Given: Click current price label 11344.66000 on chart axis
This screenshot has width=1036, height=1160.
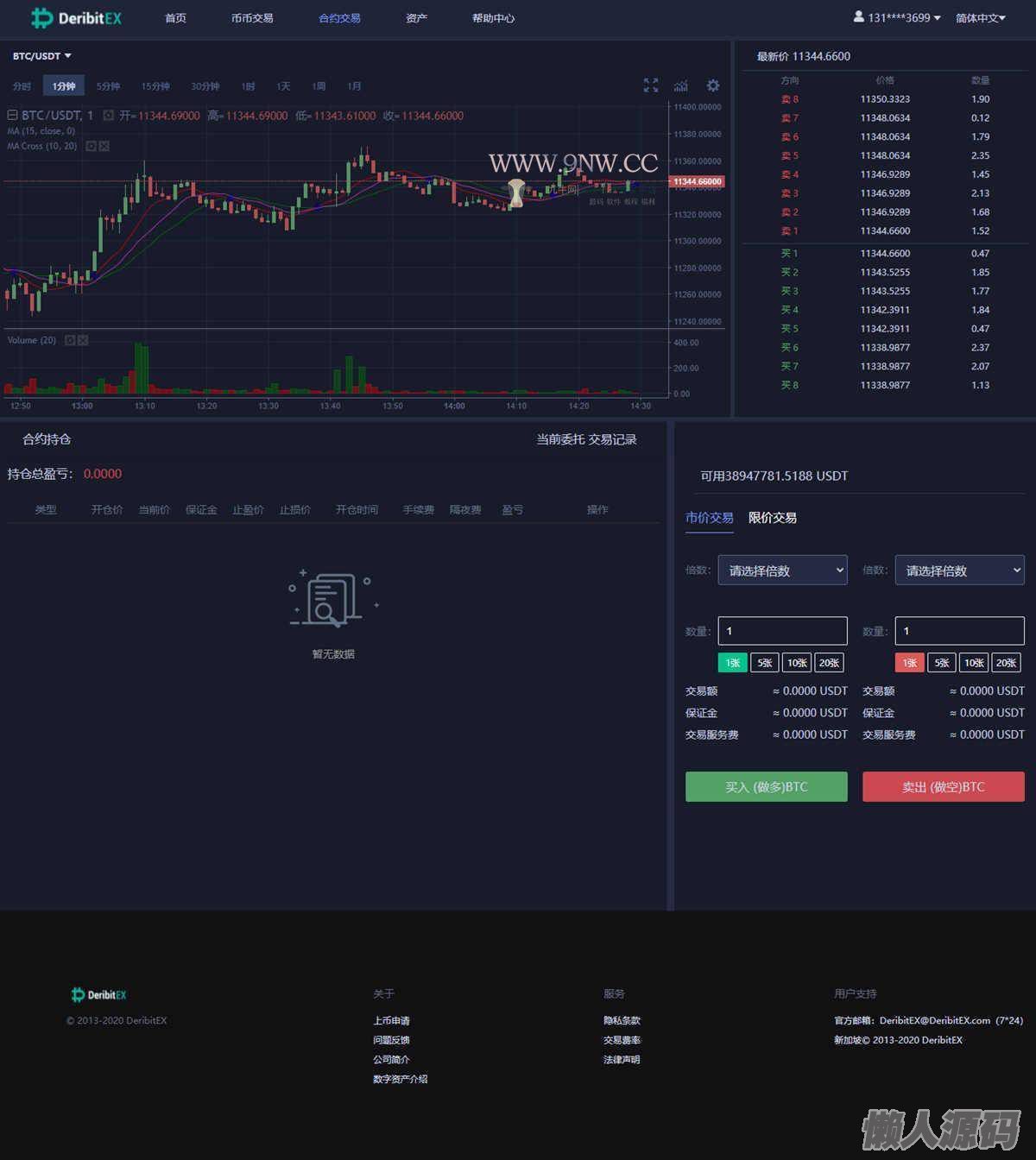Looking at the screenshot, I should [x=697, y=181].
